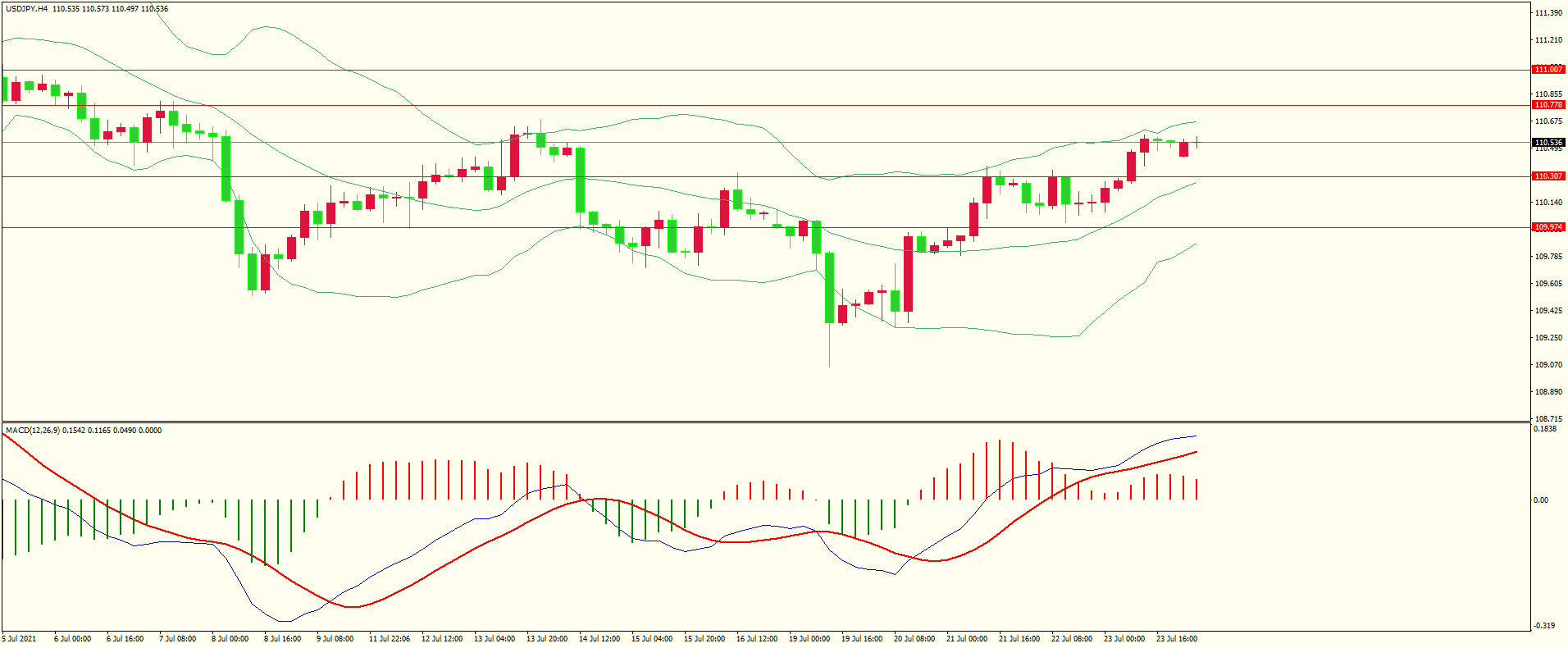
Task: Select the MACD(12,26,9) indicator label
Action: point(31,431)
